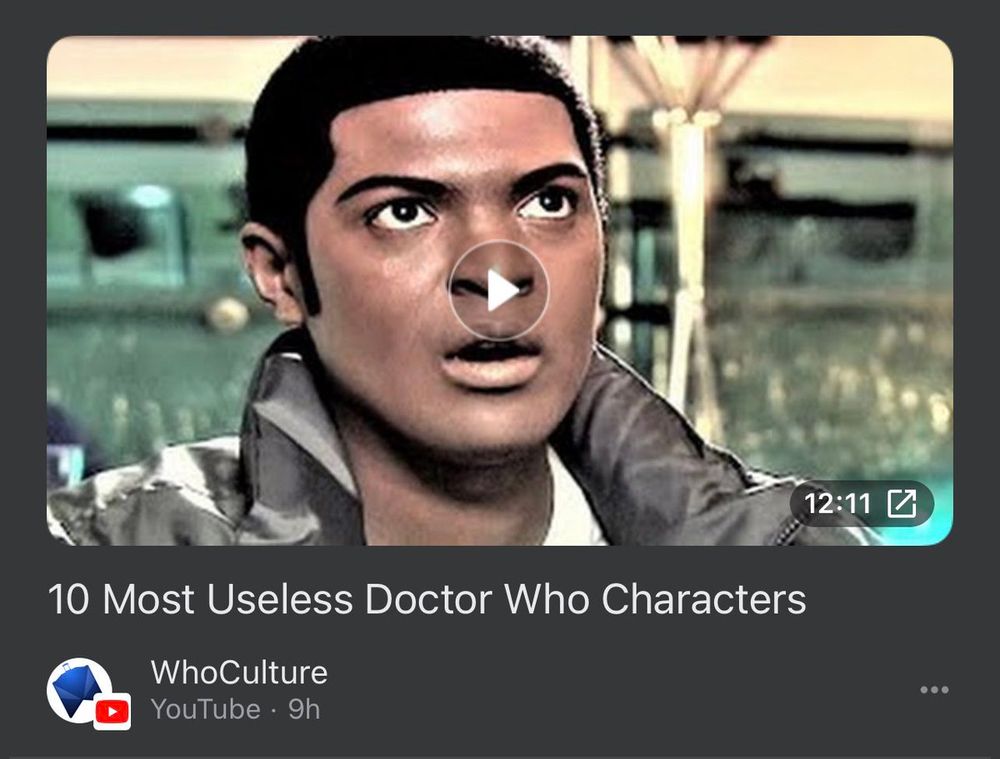Tap the WhoCulture channel avatar
The height and width of the screenshot is (759, 1000).
(x=80, y=691)
